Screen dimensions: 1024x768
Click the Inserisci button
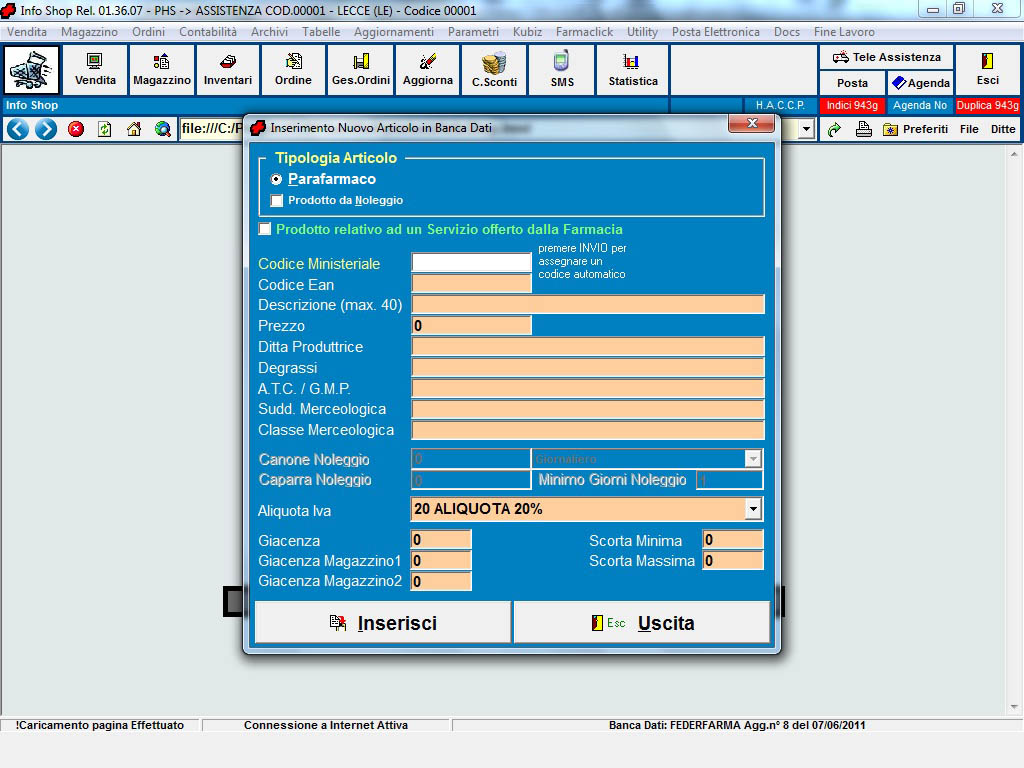pos(383,623)
